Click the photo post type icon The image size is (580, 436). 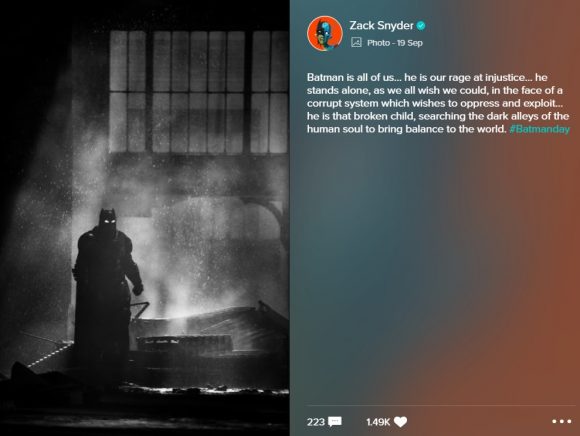click(x=356, y=43)
